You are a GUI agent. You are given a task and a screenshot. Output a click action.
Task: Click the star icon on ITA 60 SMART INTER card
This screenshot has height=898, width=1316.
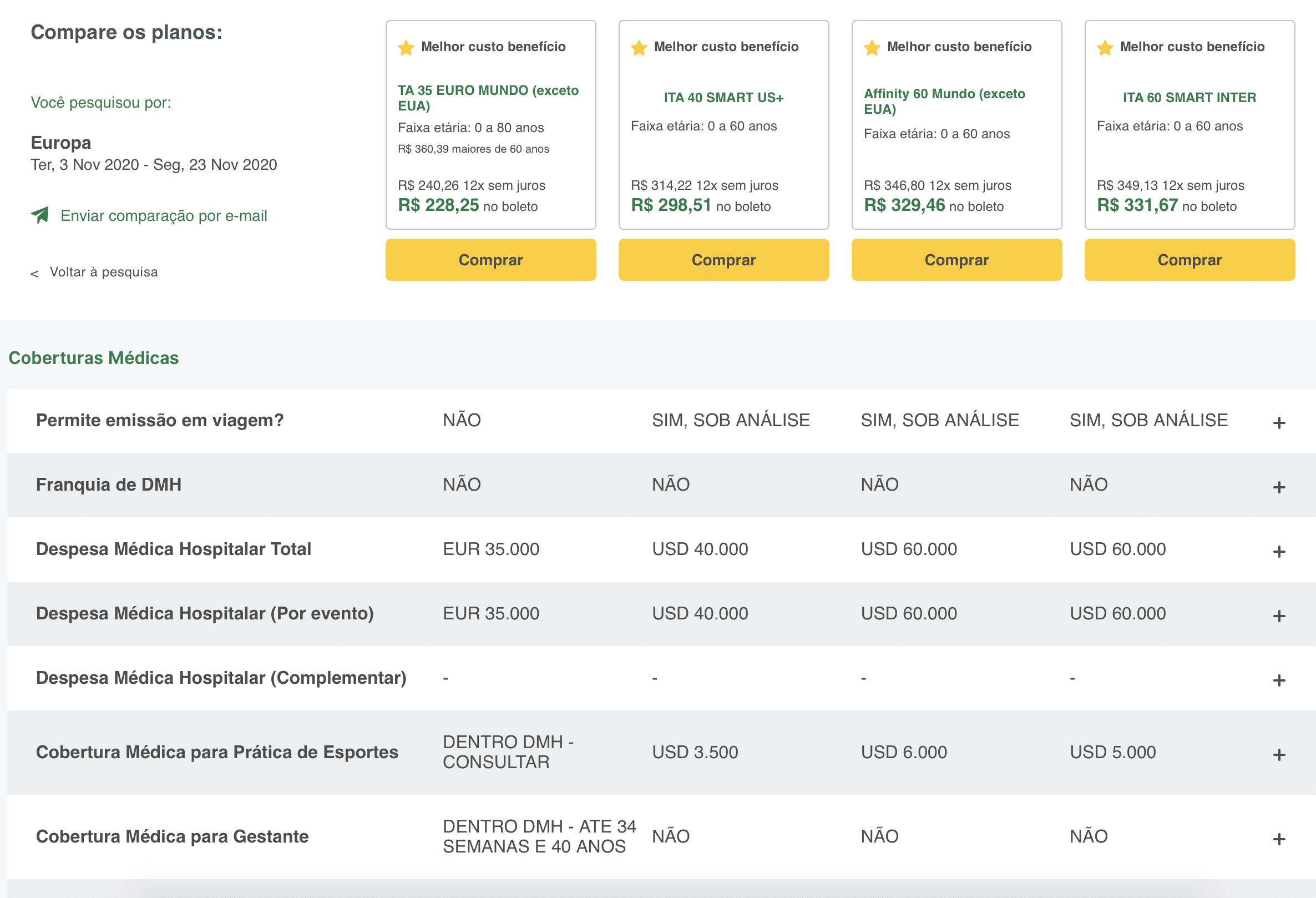coord(1105,48)
